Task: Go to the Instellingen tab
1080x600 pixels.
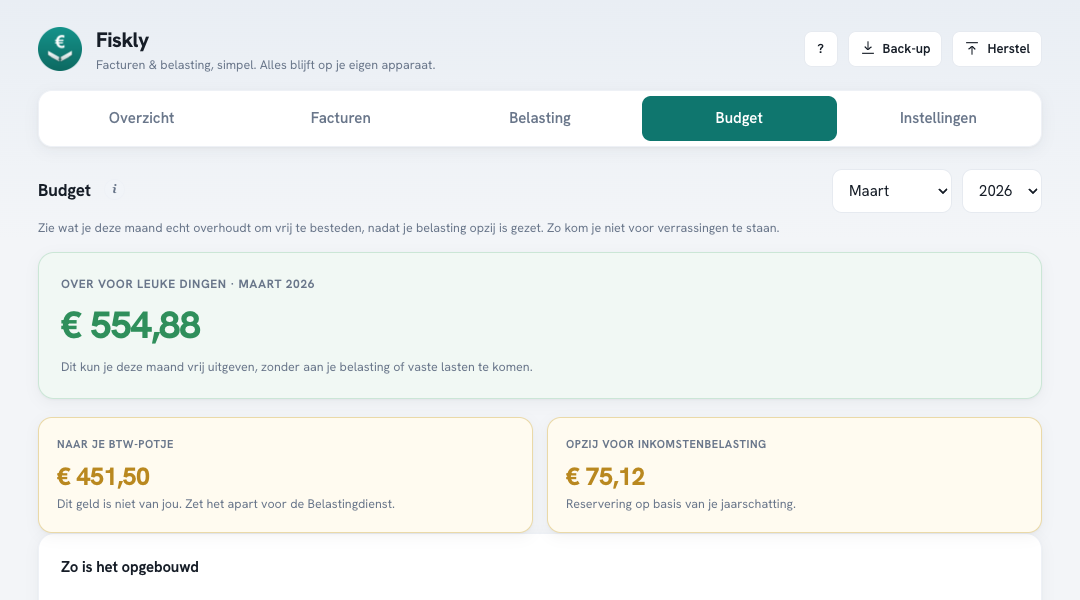Action: coord(938,118)
